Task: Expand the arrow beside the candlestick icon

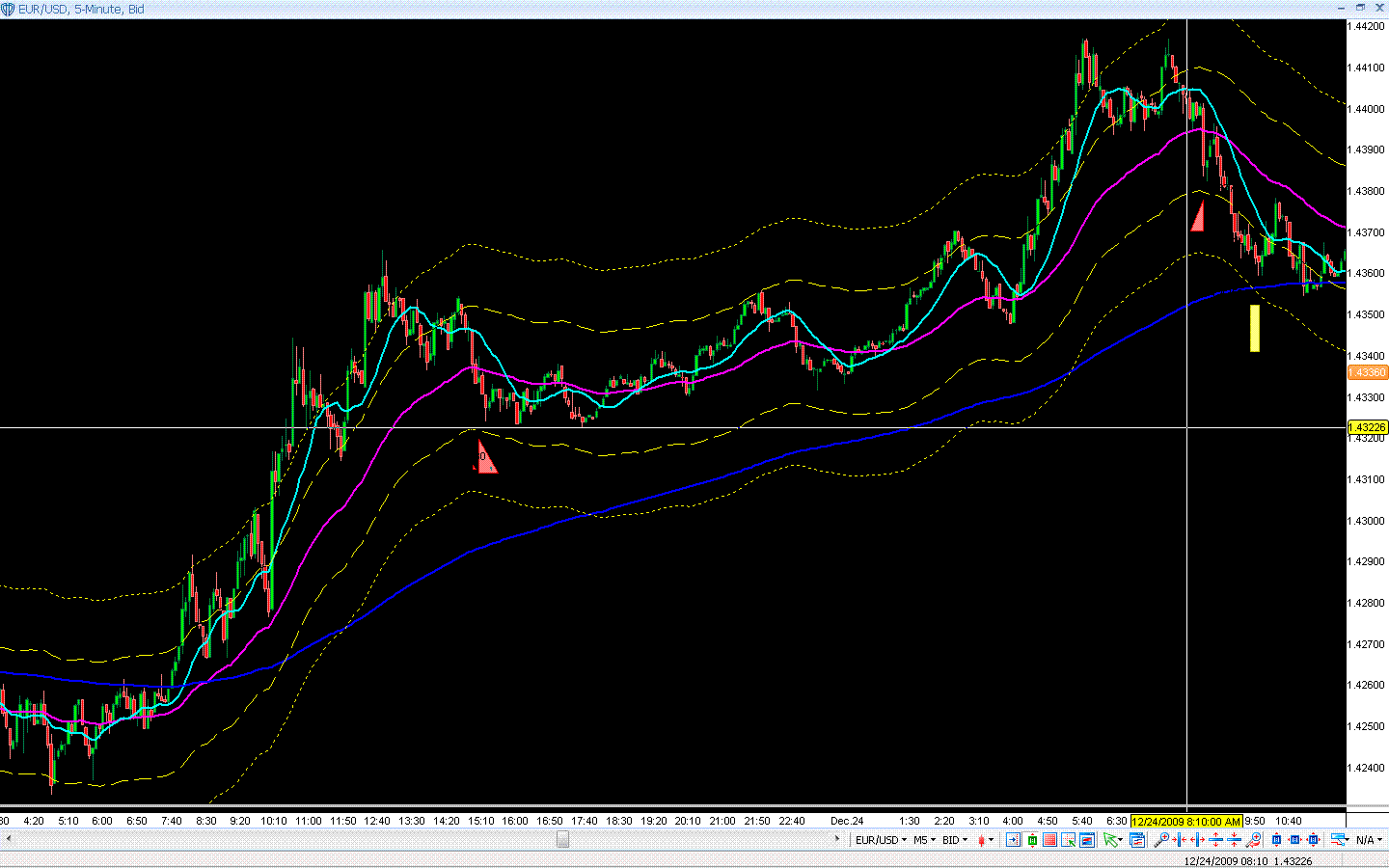Action: coord(992,840)
